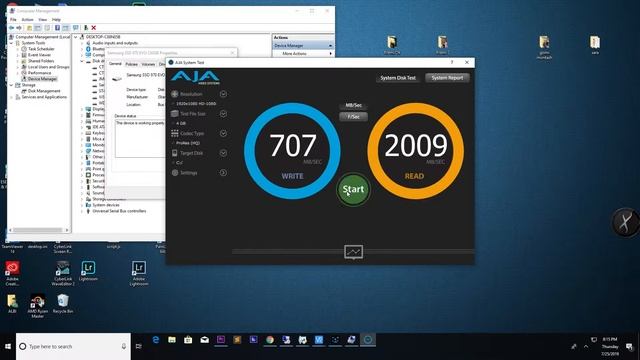Screen dimensions: 640x360
Task: Open AMD Ryzen Master desktop icon
Action: (38, 306)
